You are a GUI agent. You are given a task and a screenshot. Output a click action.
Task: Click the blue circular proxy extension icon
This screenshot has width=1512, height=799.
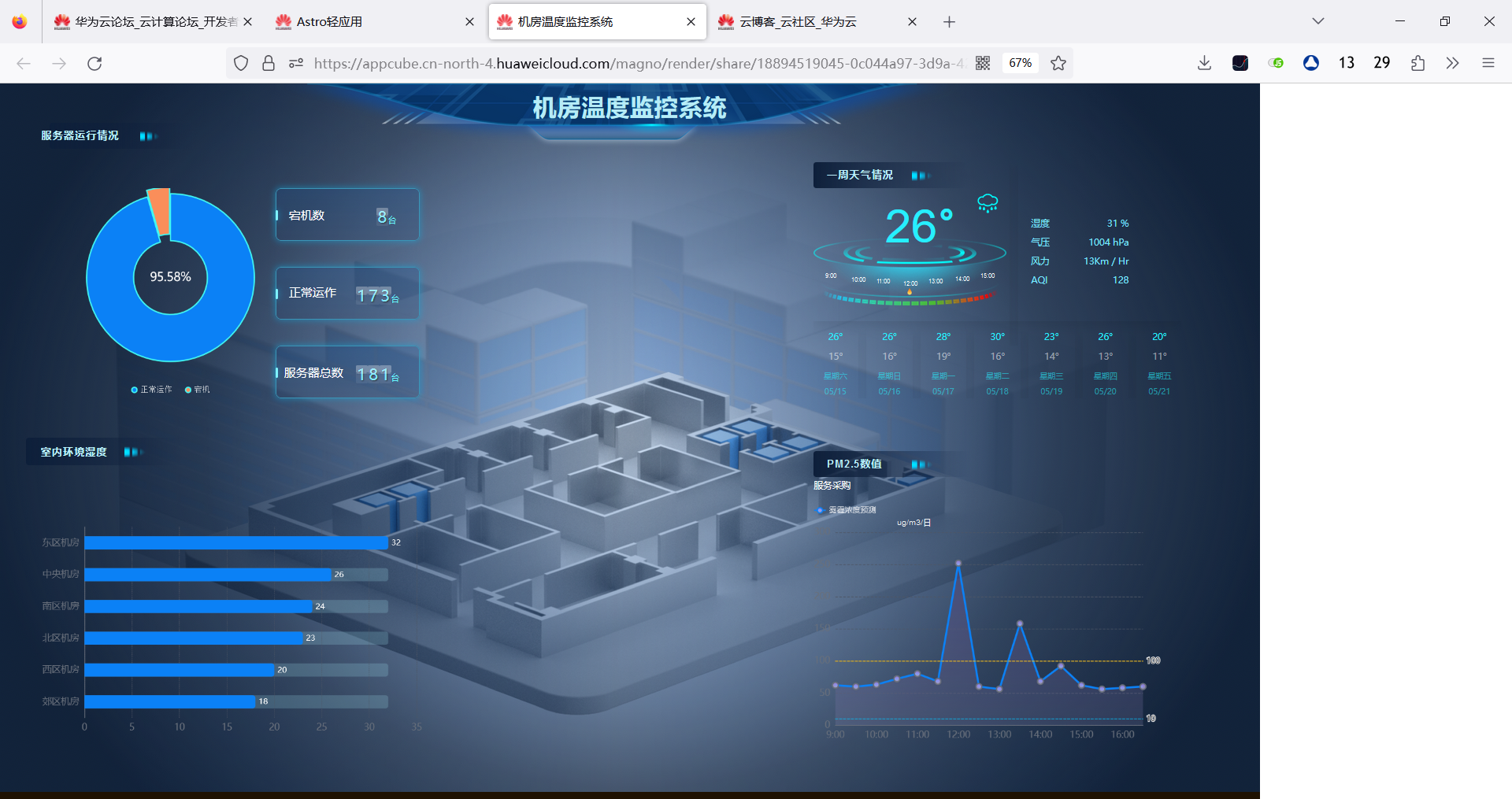click(x=1310, y=63)
